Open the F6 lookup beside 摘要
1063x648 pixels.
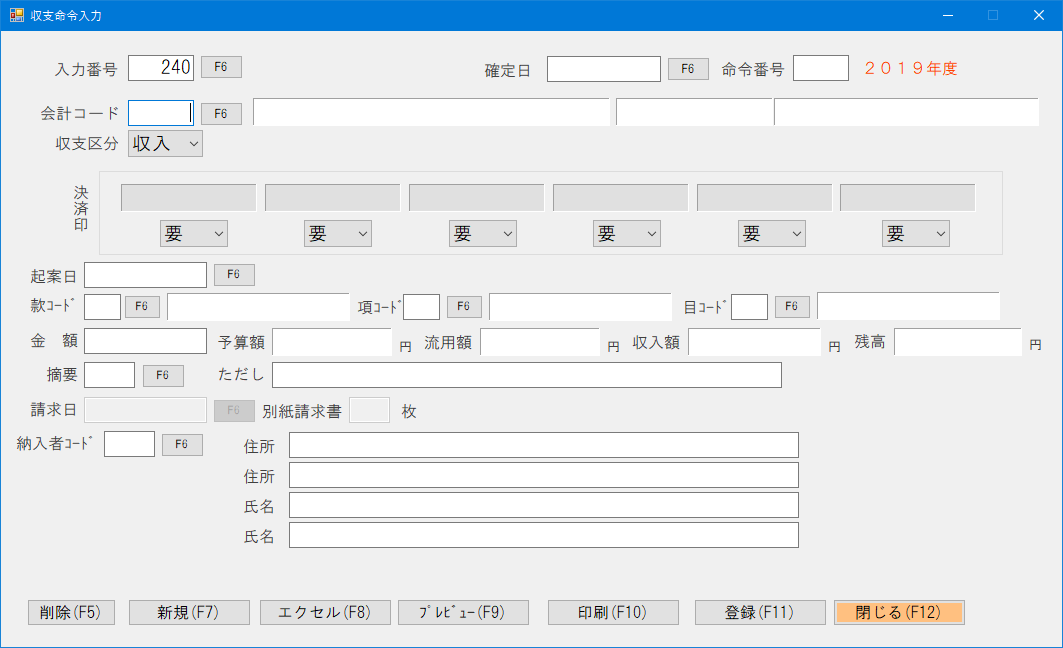click(162, 374)
